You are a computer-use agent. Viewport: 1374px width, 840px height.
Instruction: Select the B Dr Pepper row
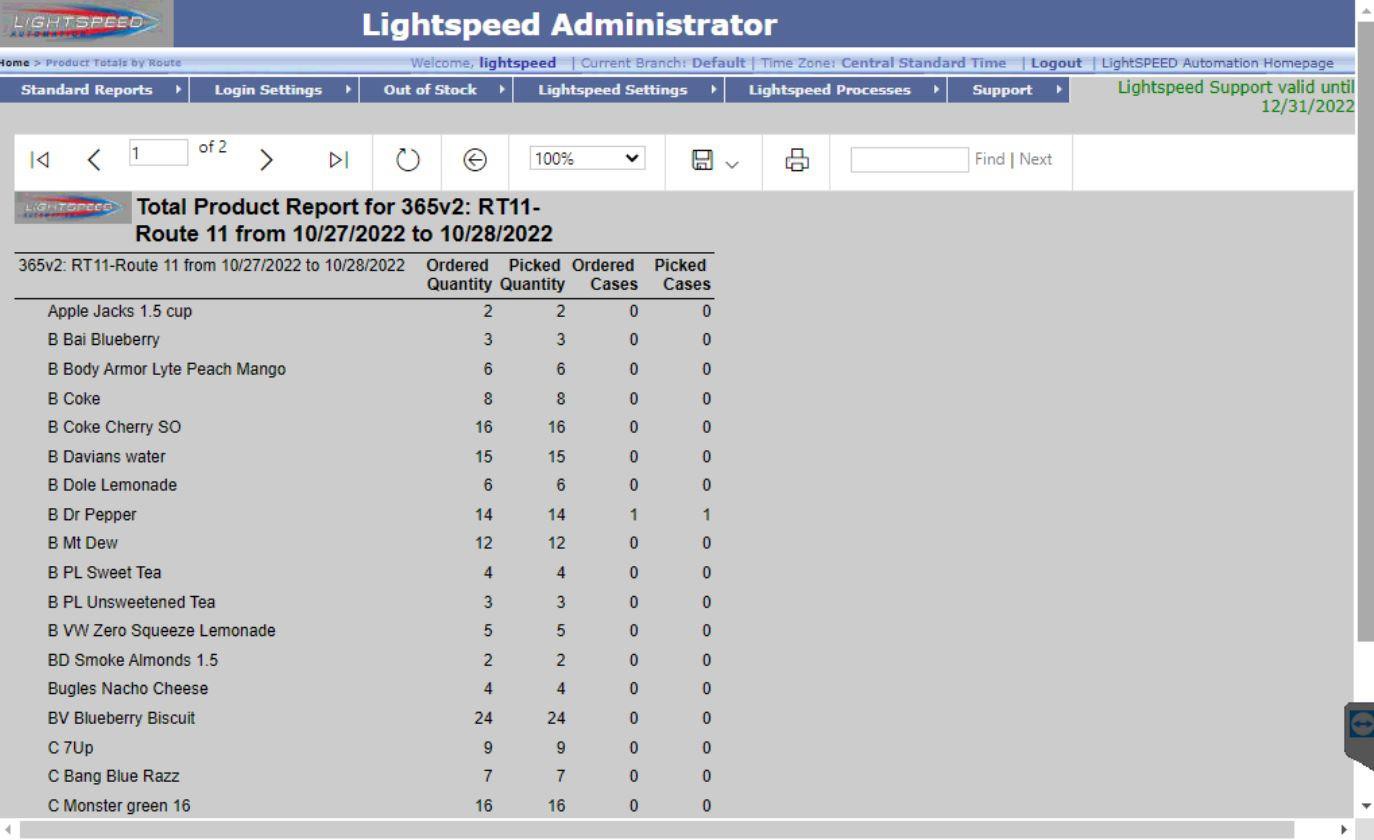point(364,515)
